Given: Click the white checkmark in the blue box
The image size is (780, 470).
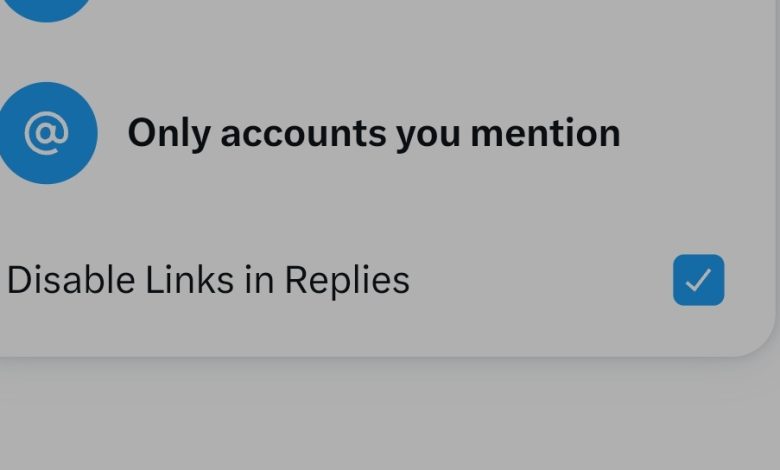Looking at the screenshot, I should 698,280.
